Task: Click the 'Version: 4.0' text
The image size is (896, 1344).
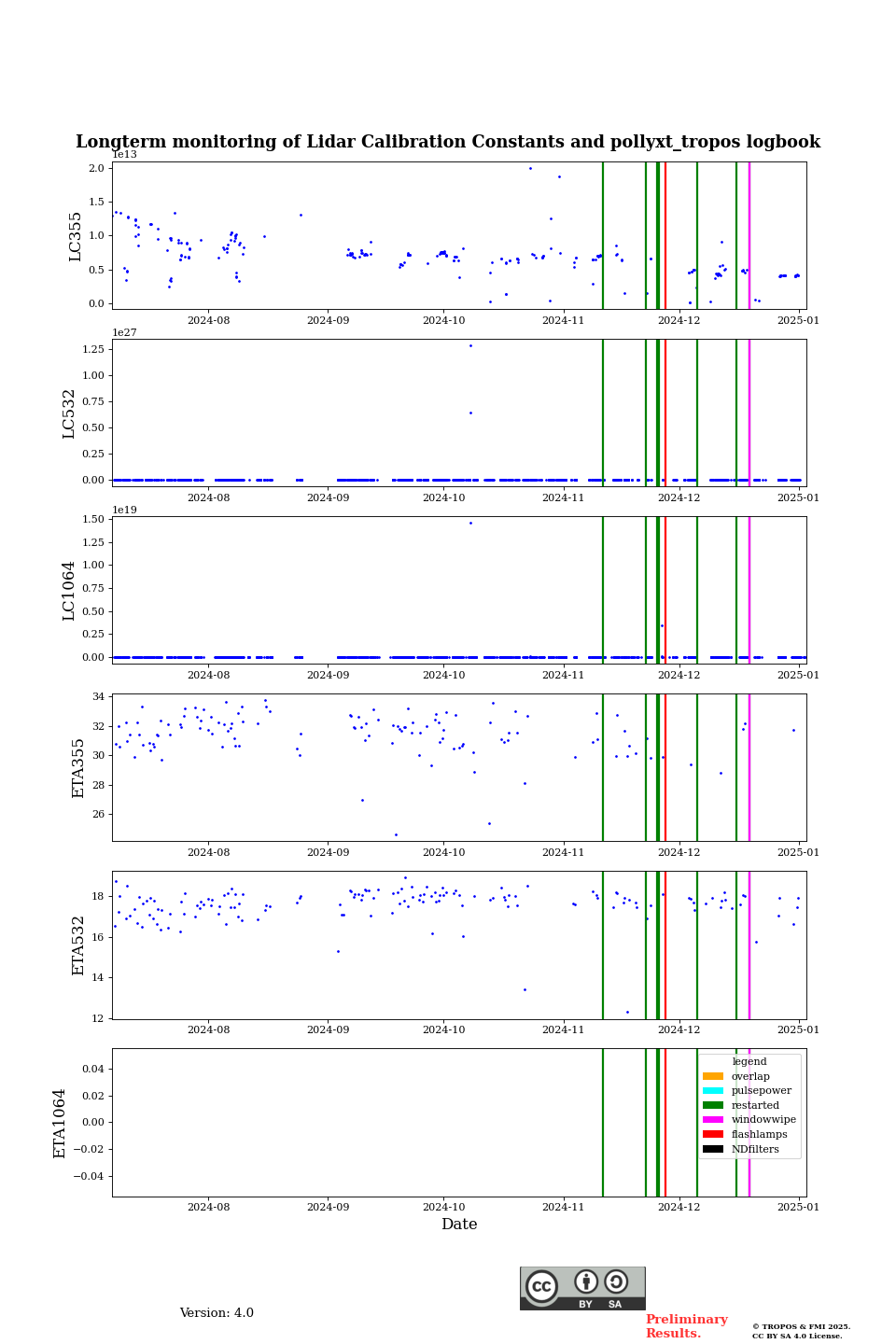Action: 217,1313
